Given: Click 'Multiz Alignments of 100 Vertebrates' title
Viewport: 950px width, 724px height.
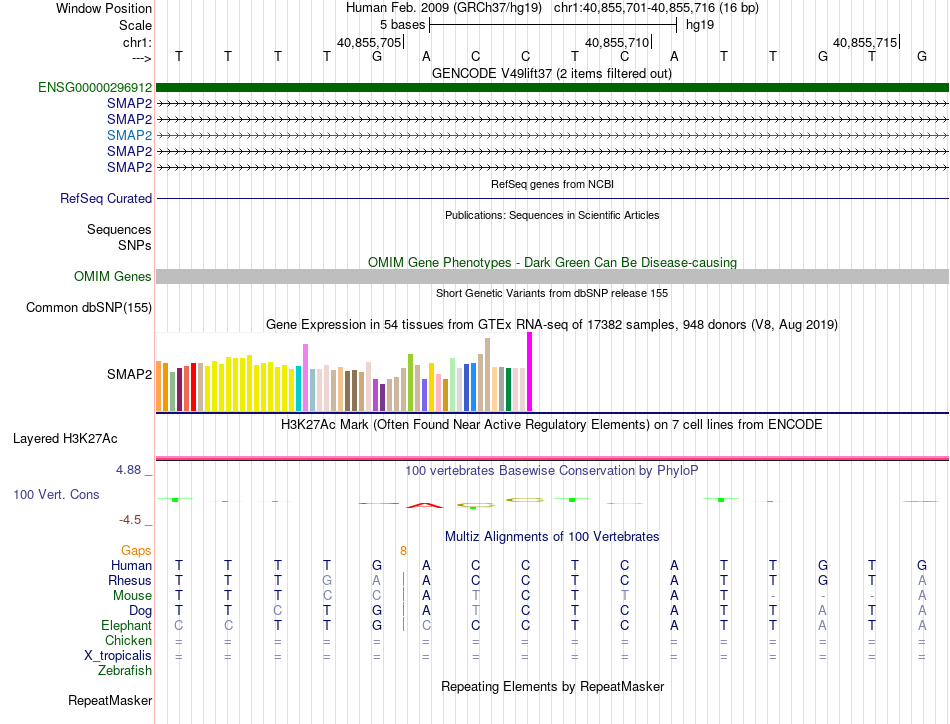Looking at the screenshot, I should 552,536.
